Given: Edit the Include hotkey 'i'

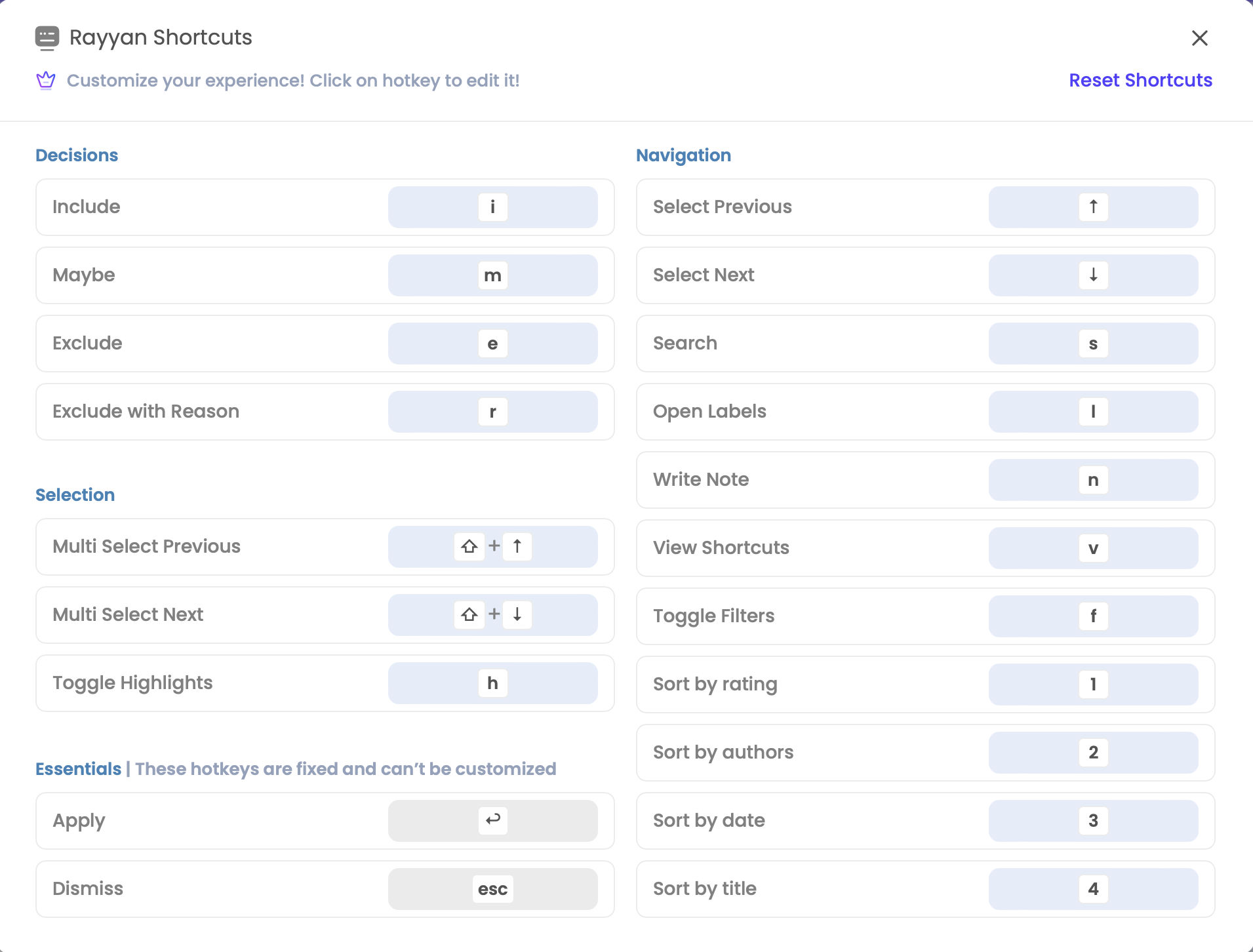Looking at the screenshot, I should tap(492, 207).
